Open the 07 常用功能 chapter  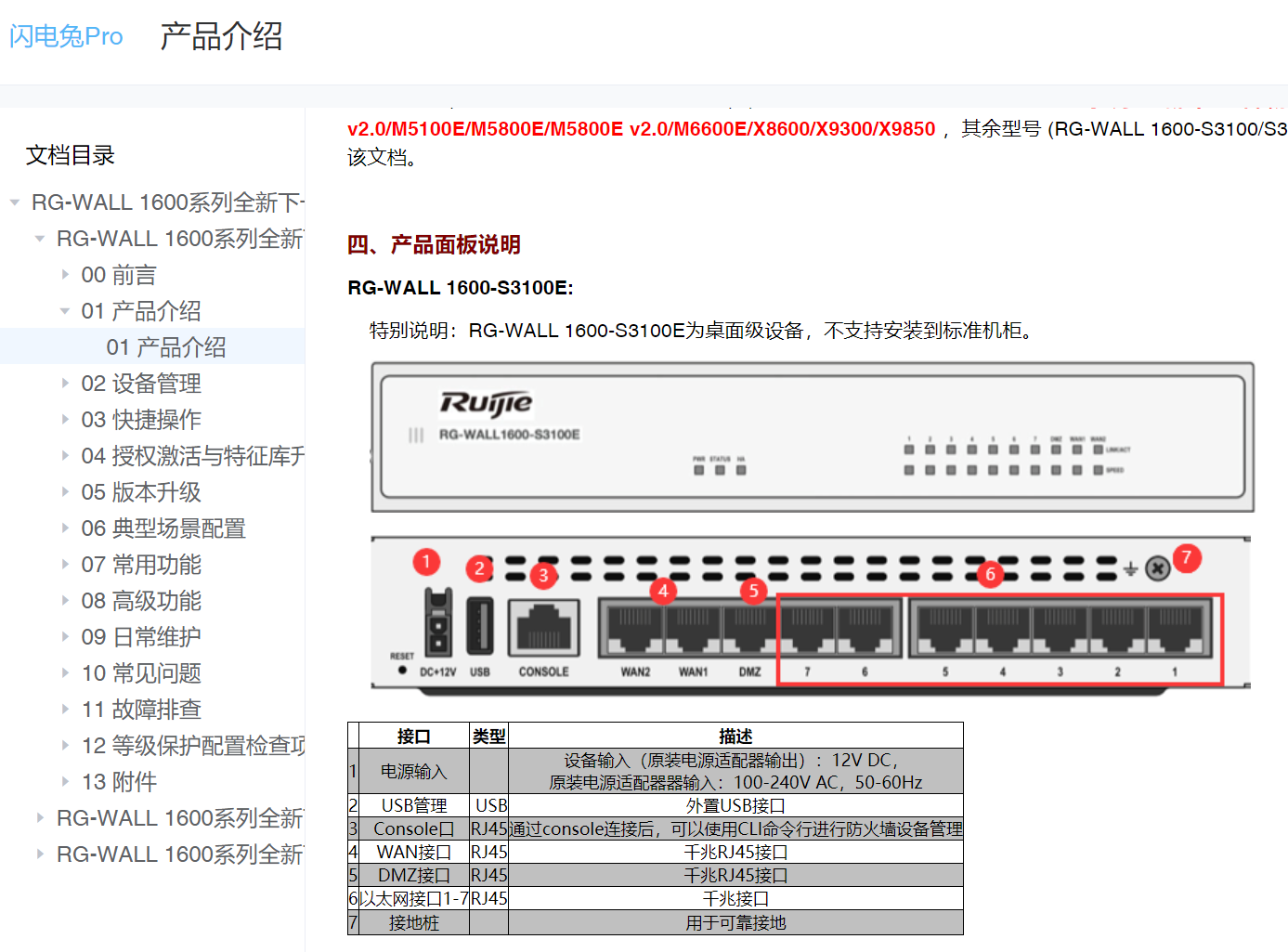141,564
